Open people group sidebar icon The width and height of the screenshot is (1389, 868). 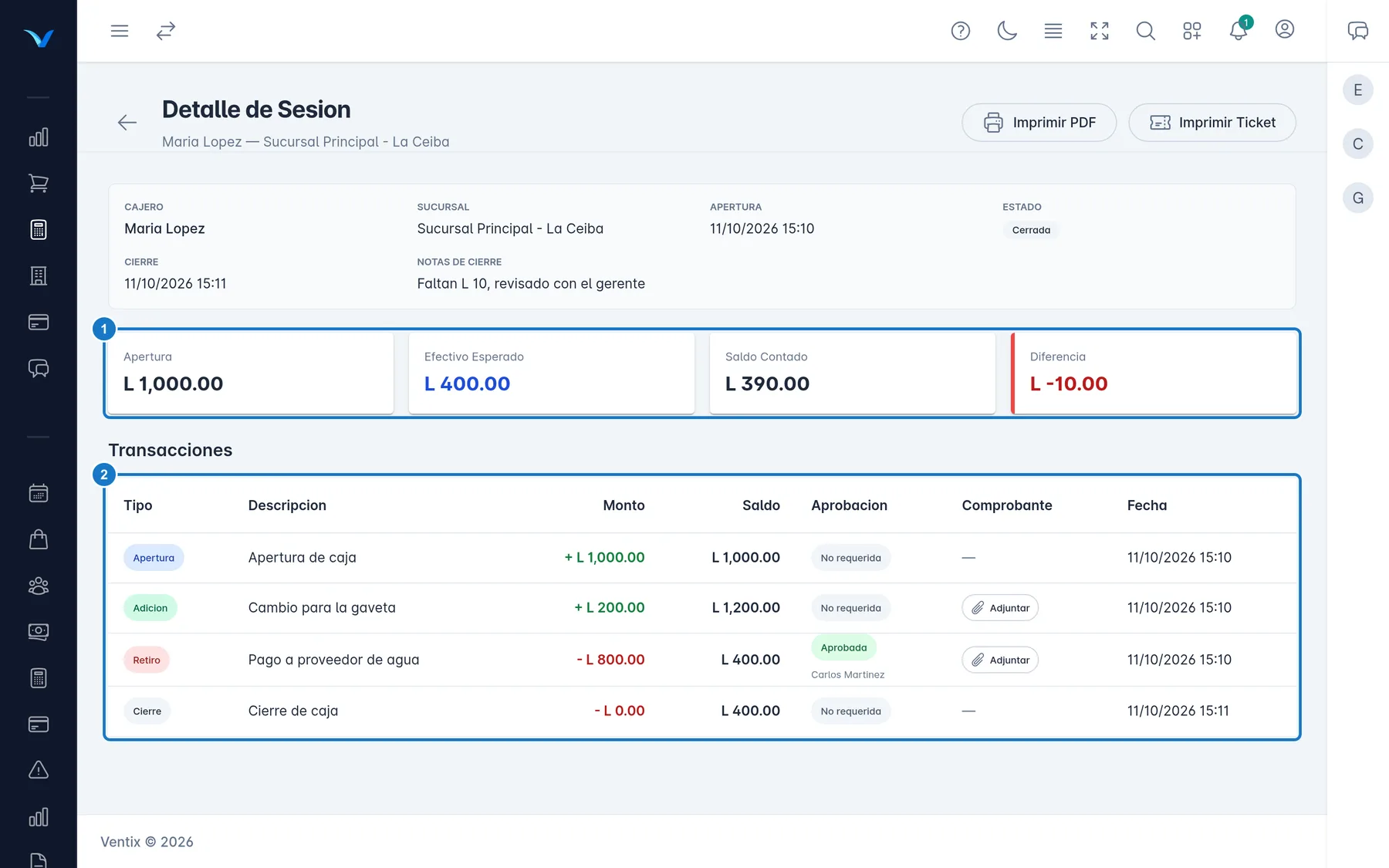39,586
